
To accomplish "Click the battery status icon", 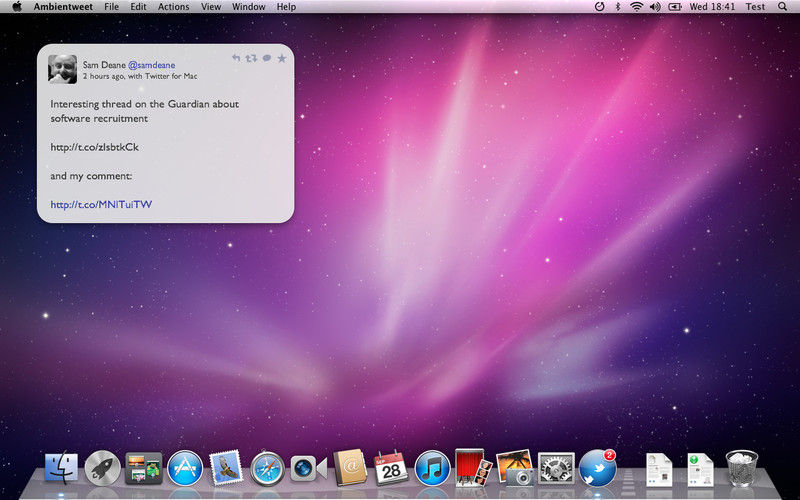I will coord(675,7).
